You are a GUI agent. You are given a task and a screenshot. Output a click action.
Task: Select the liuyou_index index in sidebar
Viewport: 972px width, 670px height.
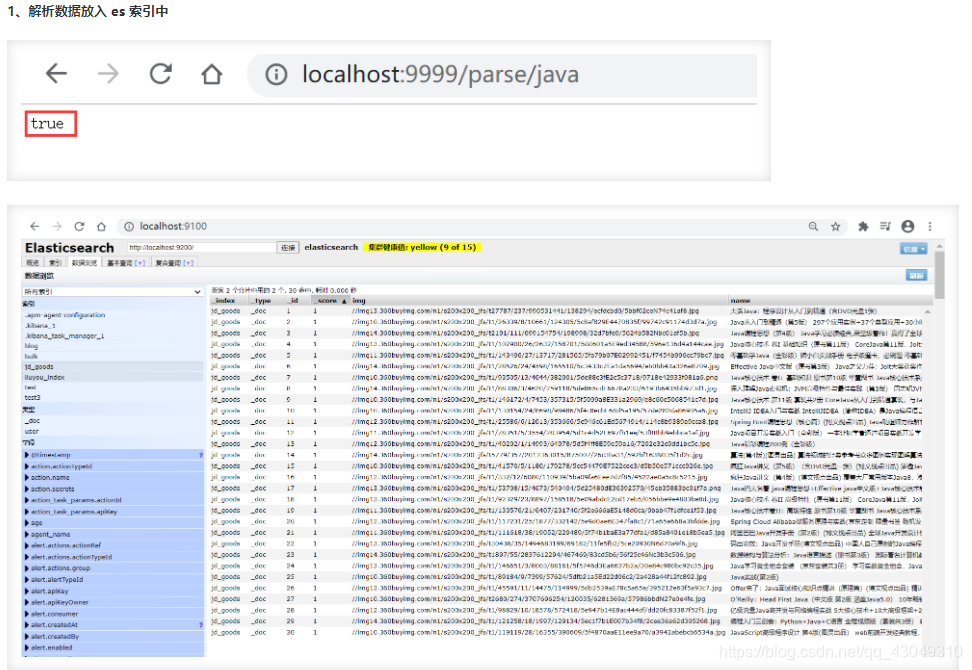point(113,377)
